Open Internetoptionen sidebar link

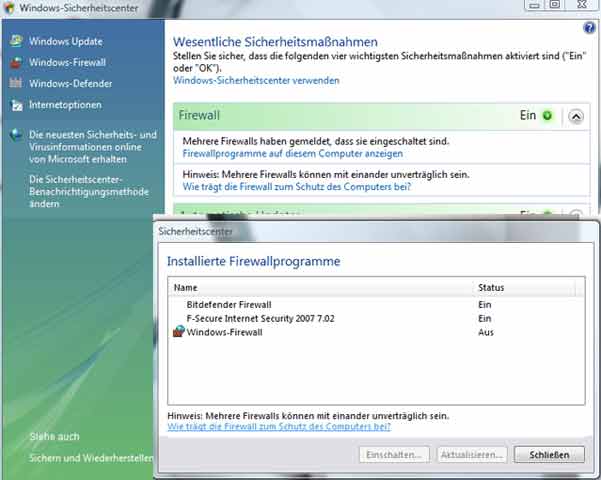(65, 105)
